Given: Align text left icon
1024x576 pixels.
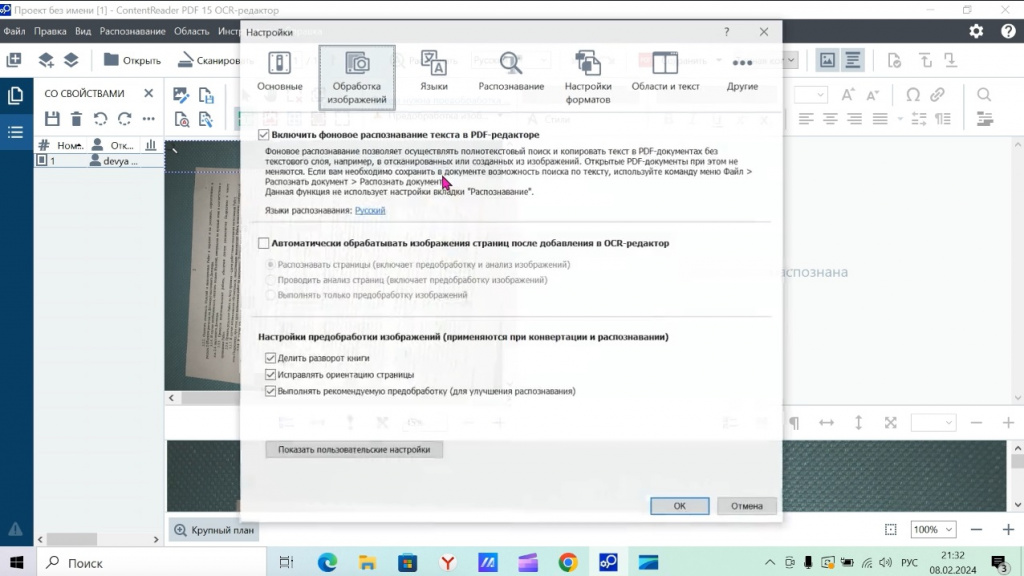Looking at the screenshot, I should 806,119.
